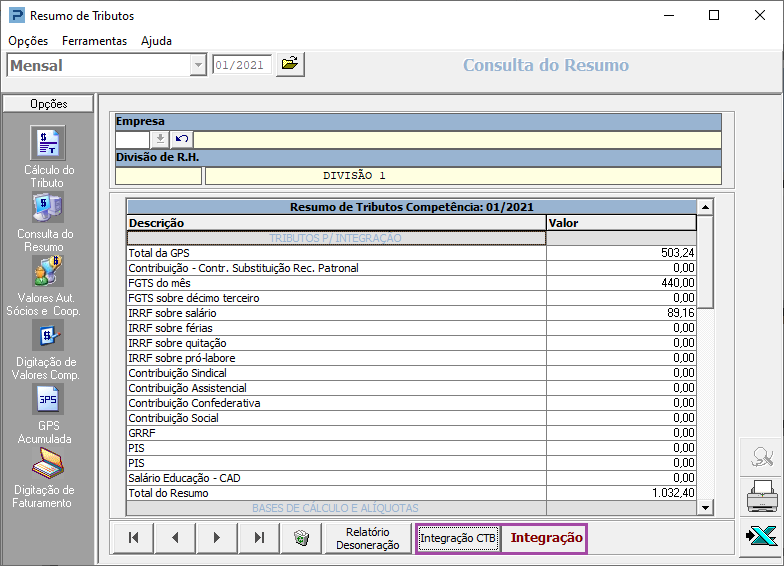Open Digitação de Faturamento icon
Image resolution: width=784 pixels, height=566 pixels.
point(48,463)
